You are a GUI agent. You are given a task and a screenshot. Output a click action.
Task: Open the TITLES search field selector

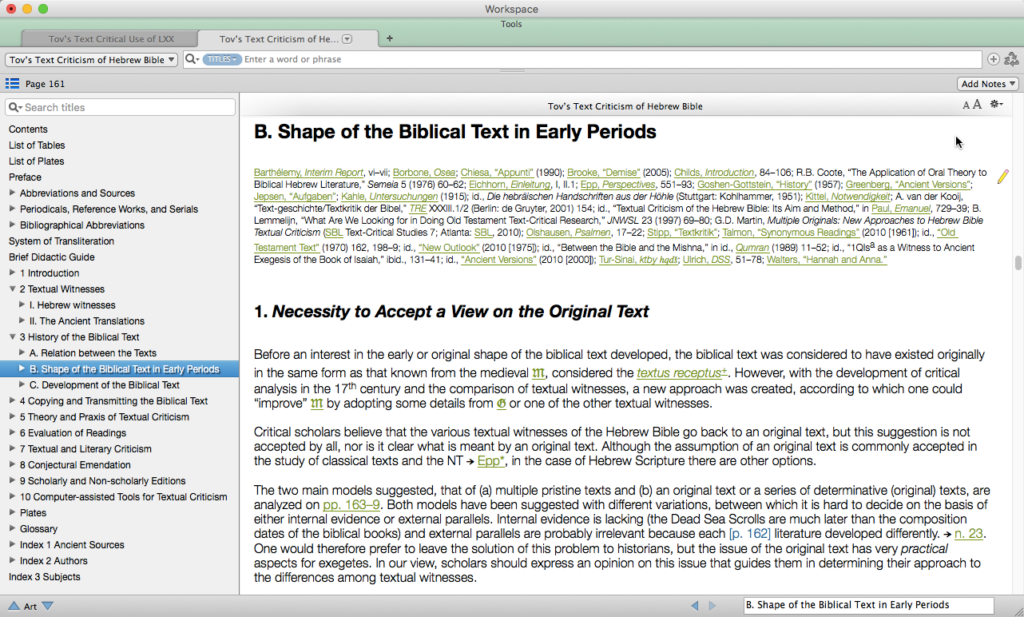pos(221,60)
